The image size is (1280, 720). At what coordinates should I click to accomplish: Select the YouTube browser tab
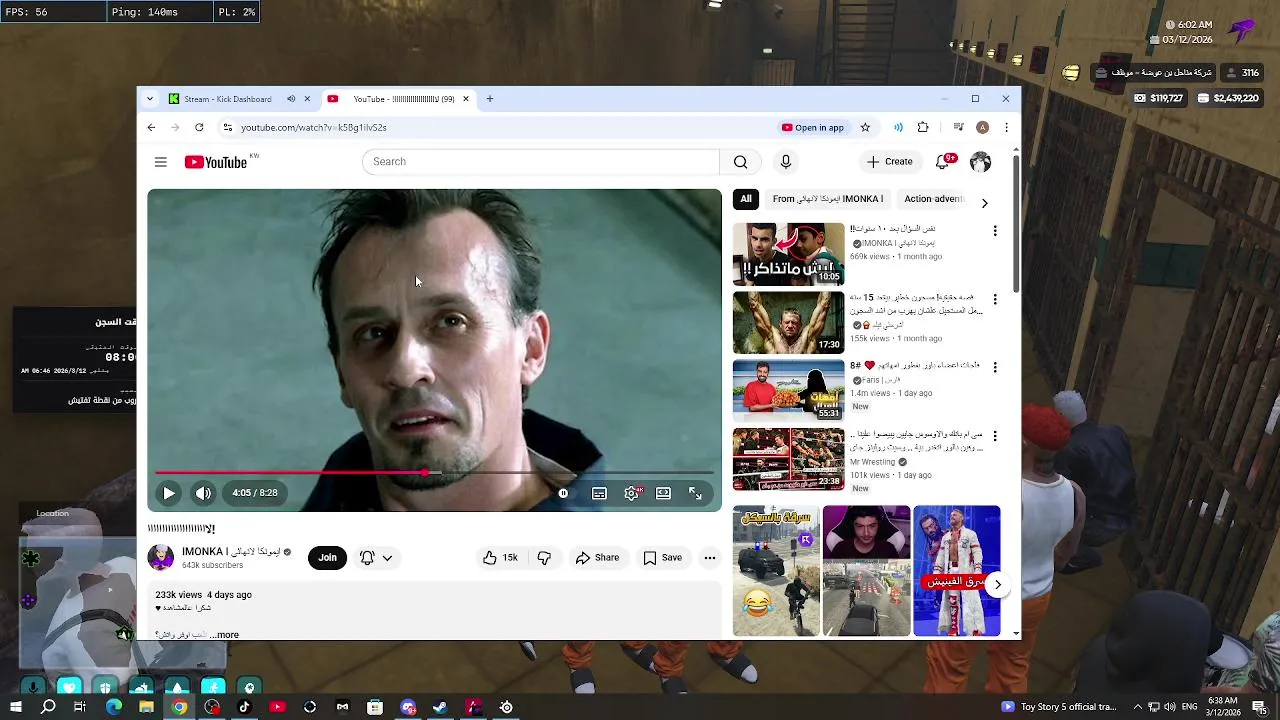(x=397, y=99)
